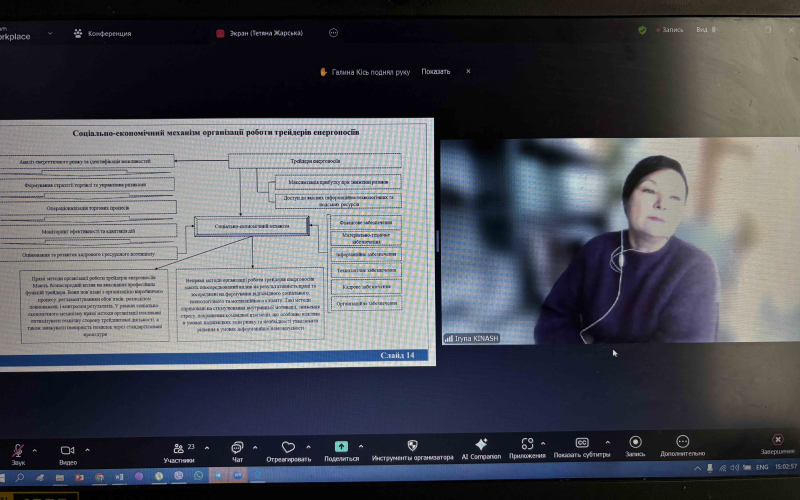Click Показать in the raised hand notification
800x500 pixels.
coord(435,72)
